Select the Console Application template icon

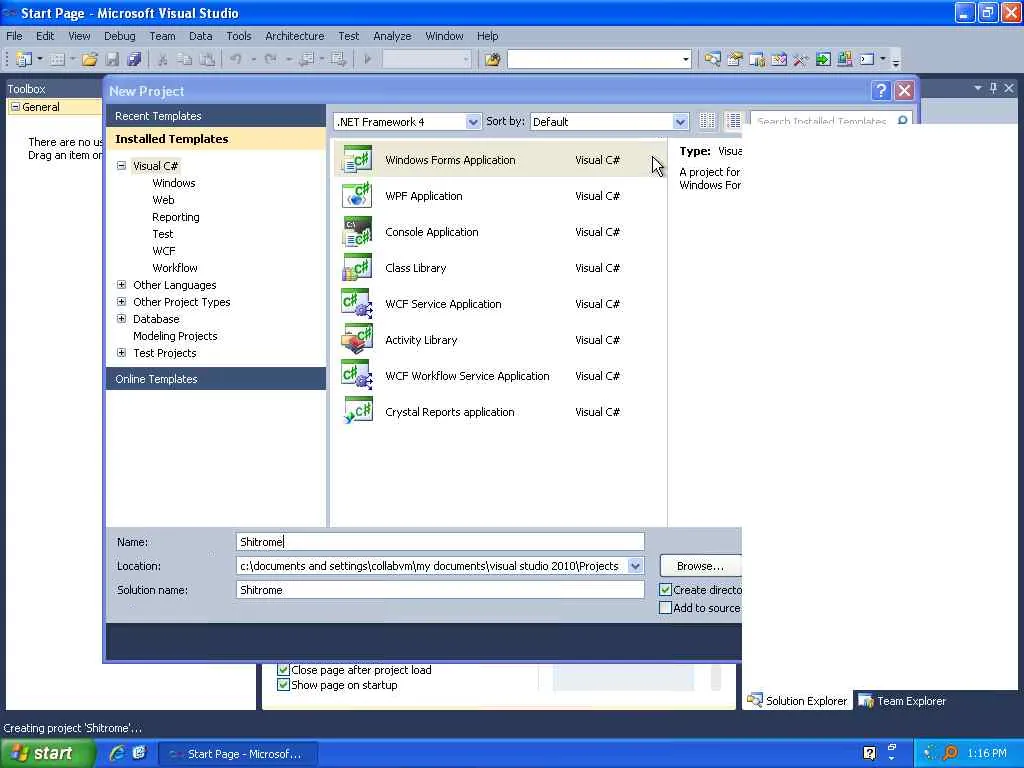coord(357,231)
